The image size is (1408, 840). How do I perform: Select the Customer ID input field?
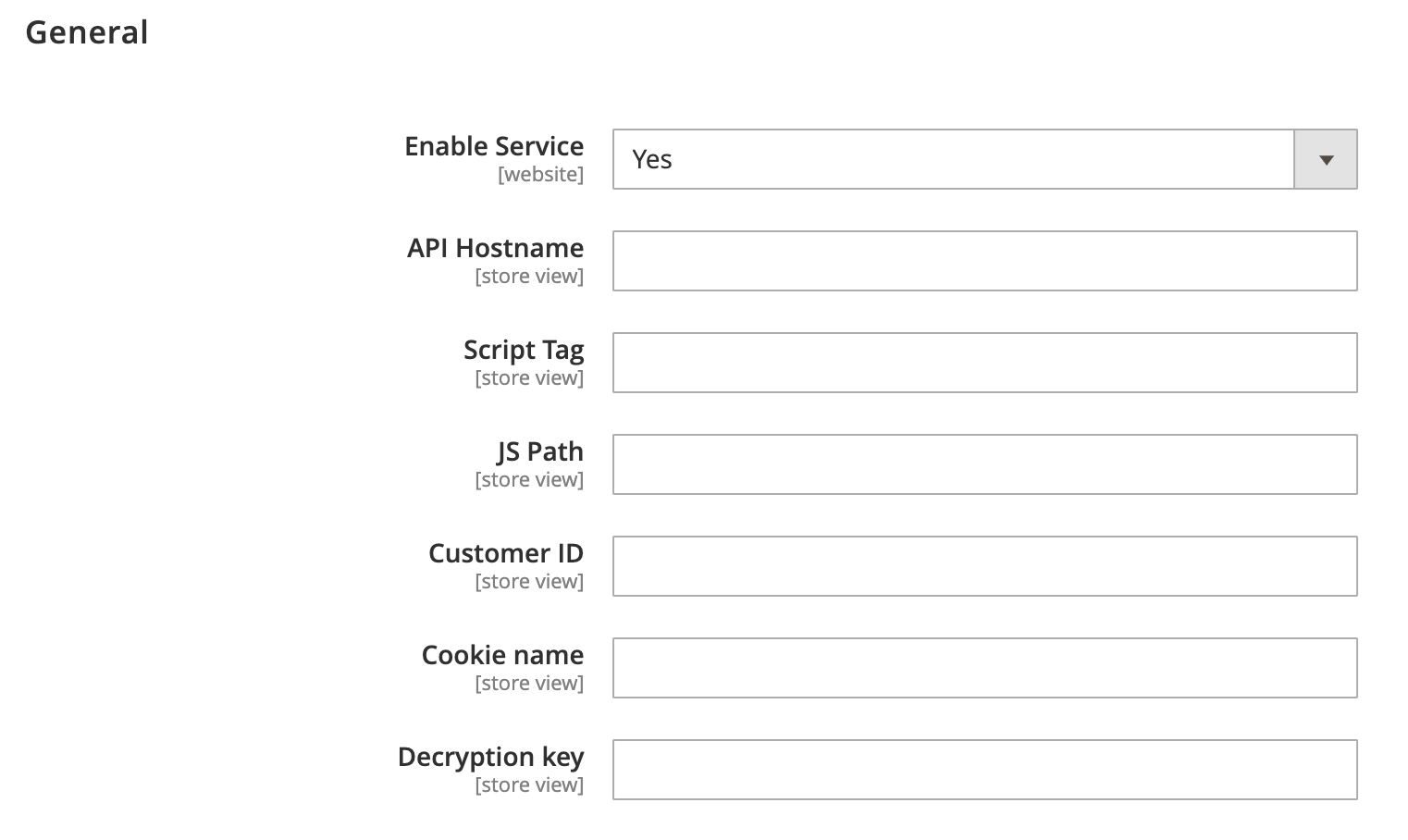click(984, 566)
